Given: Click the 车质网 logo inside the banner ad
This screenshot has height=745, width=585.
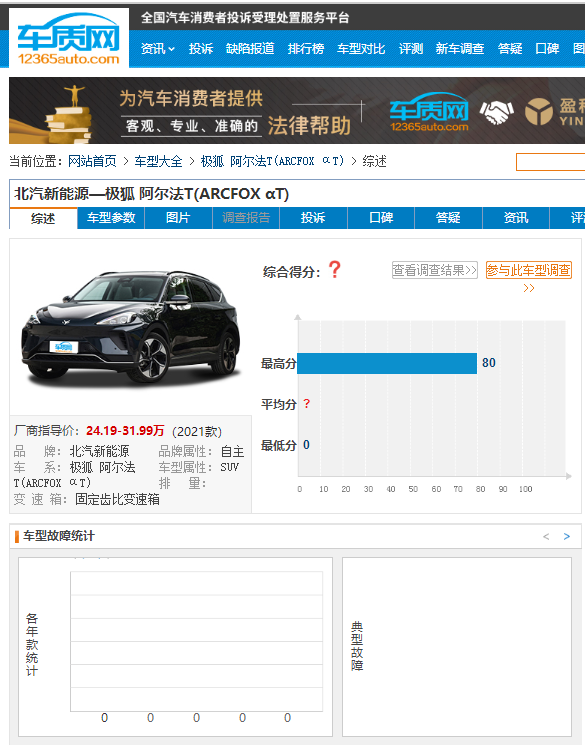Looking at the screenshot, I should [429, 112].
